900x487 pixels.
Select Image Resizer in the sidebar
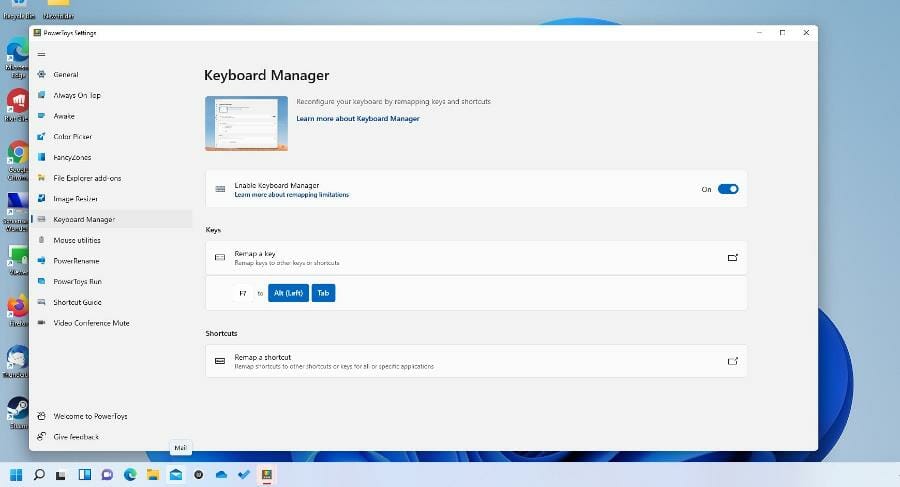tap(75, 199)
